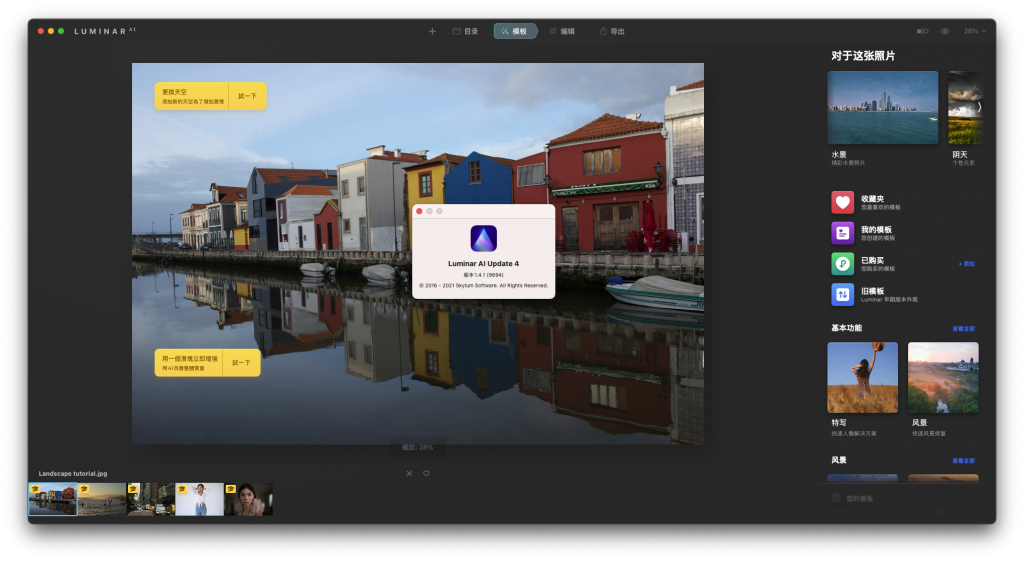Image resolution: width=1024 pixels, height=561 pixels.
Task: Click the Luminar AI Update 4 title text
Action: (483, 263)
